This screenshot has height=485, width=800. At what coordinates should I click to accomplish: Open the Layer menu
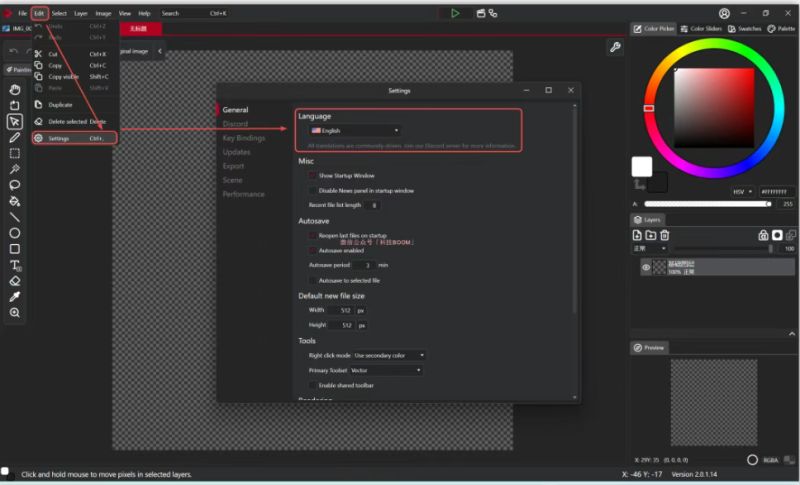[81, 13]
